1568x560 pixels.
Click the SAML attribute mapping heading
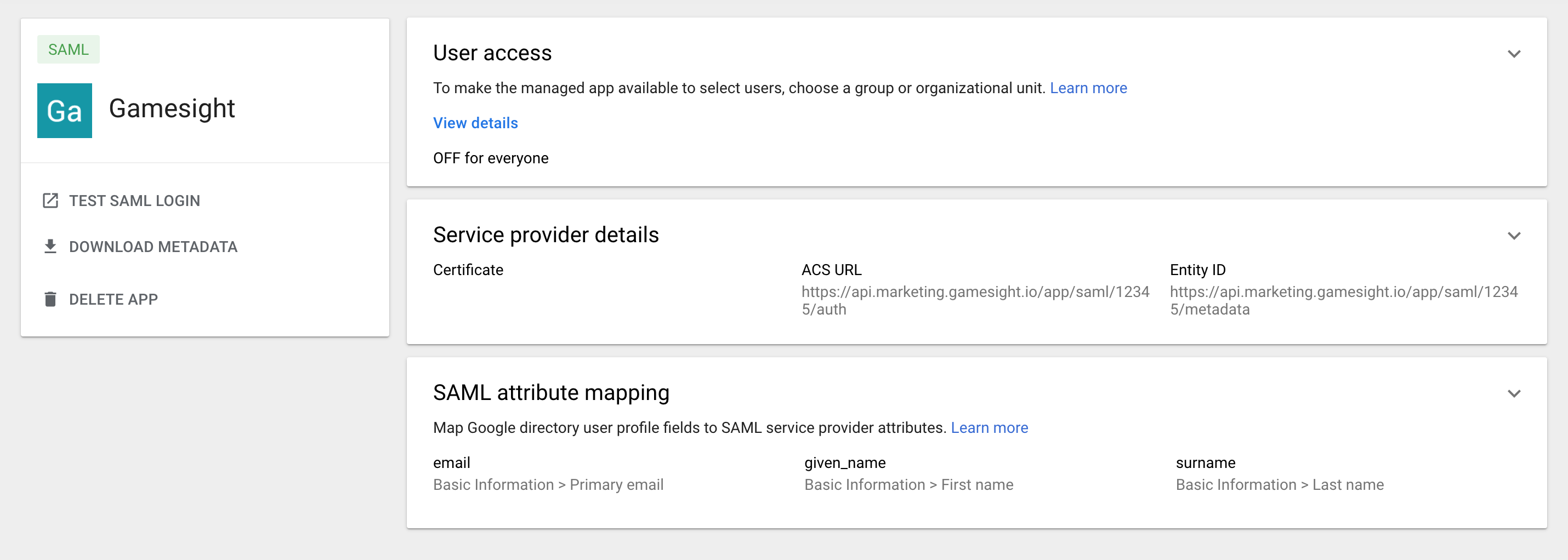click(x=552, y=393)
